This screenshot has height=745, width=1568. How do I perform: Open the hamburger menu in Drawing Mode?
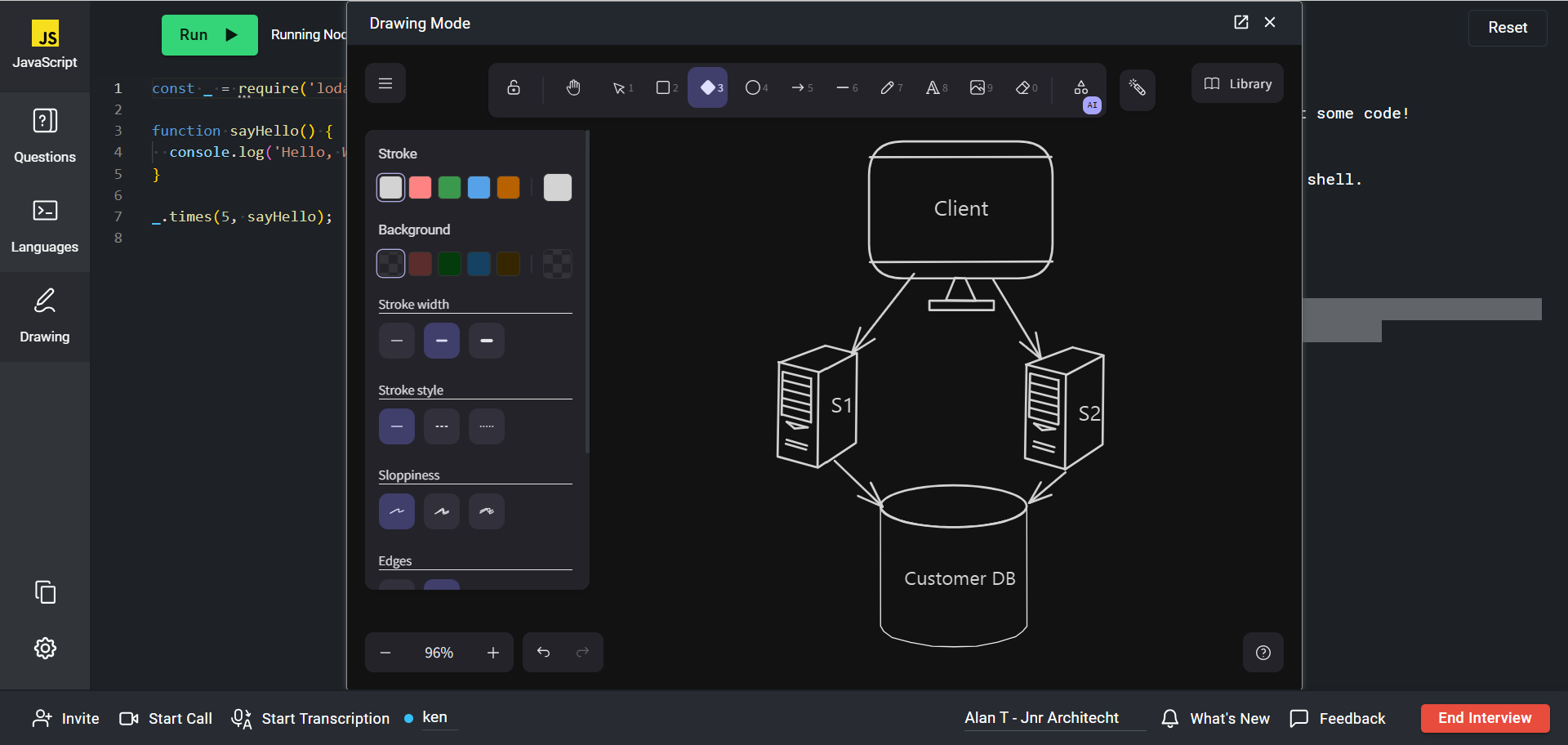click(x=385, y=83)
